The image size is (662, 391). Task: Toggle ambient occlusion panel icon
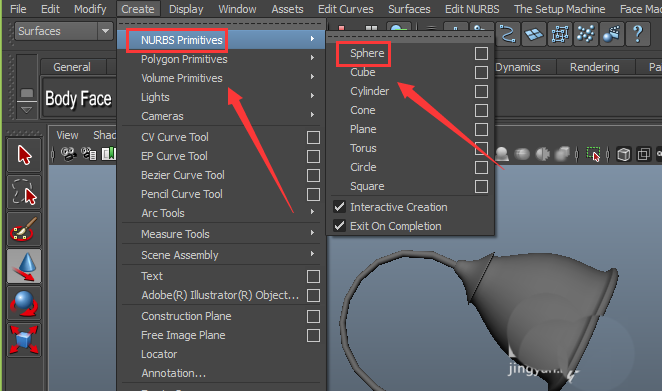[522, 154]
